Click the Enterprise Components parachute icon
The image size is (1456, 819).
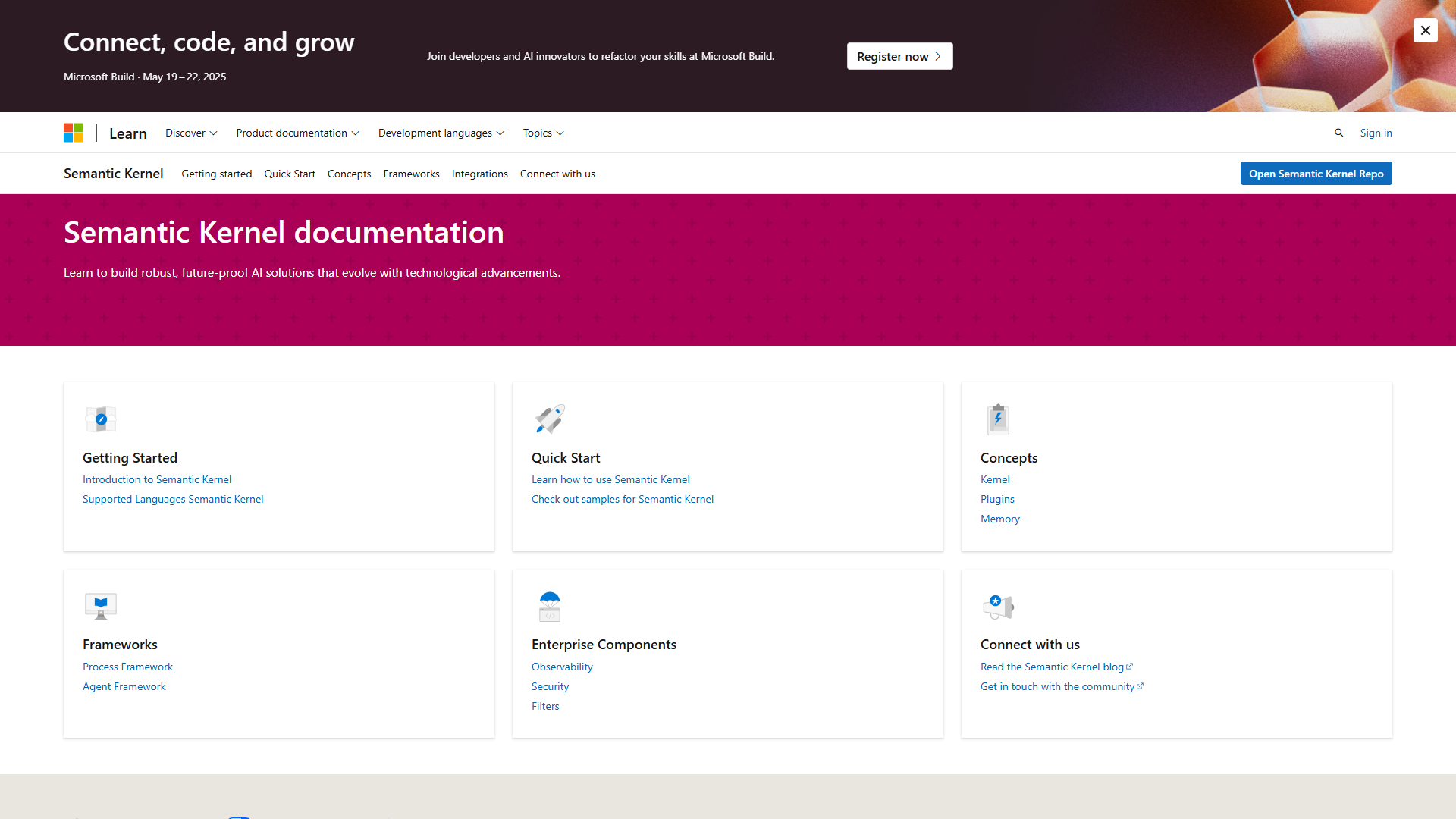[550, 606]
